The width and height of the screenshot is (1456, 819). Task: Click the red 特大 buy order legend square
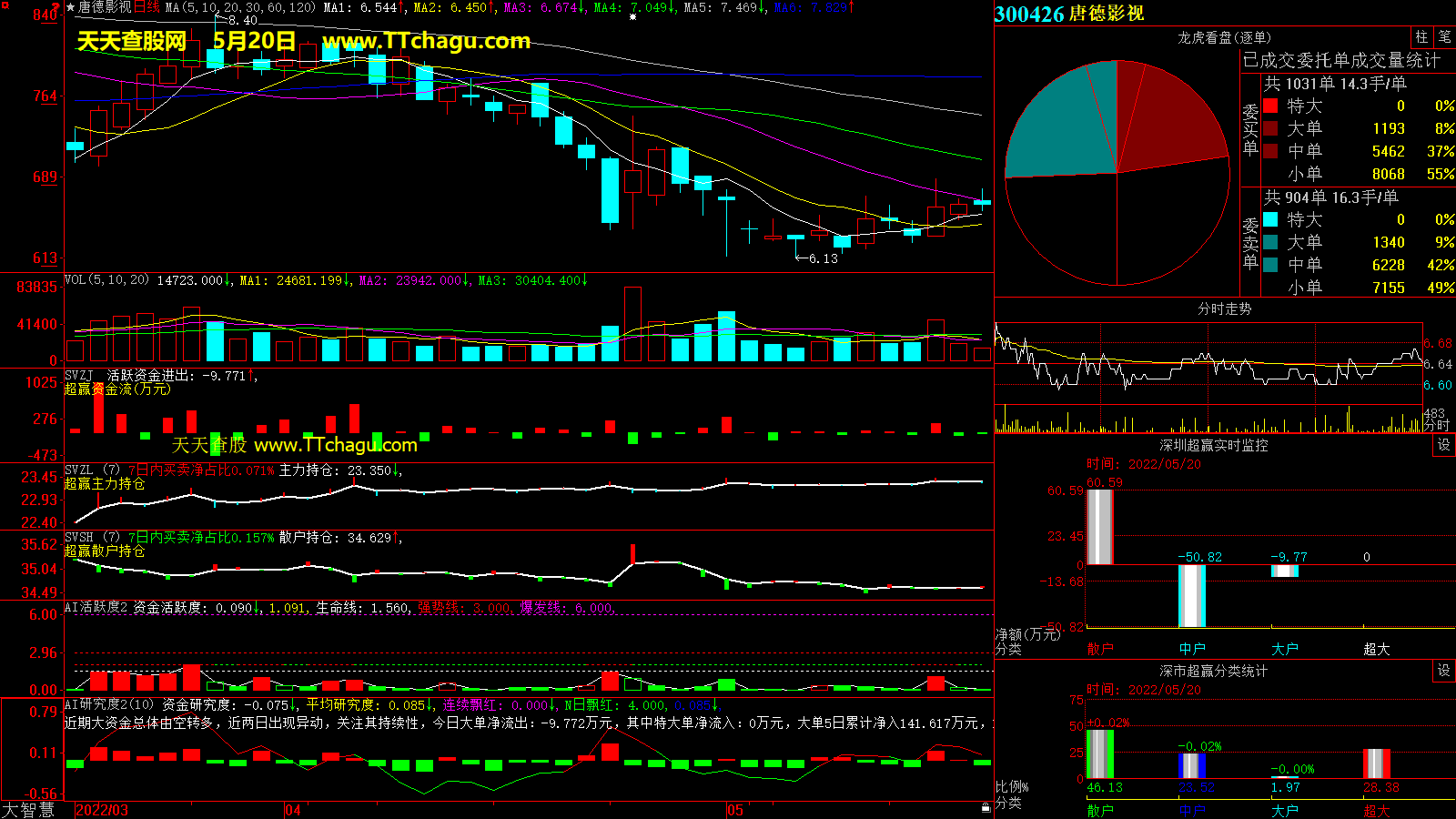[x=1270, y=106]
